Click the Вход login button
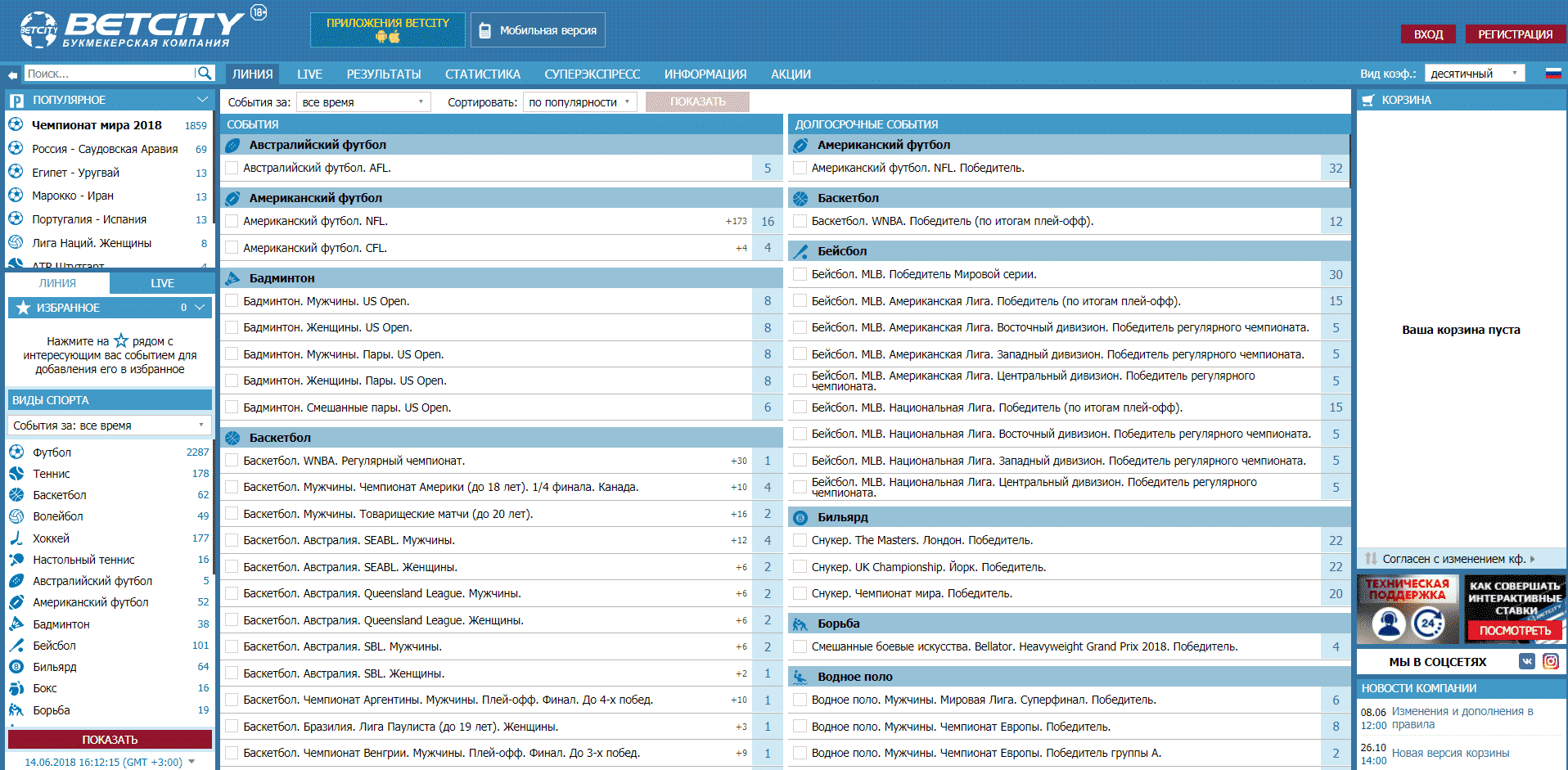The height and width of the screenshot is (770, 1568). (1428, 34)
